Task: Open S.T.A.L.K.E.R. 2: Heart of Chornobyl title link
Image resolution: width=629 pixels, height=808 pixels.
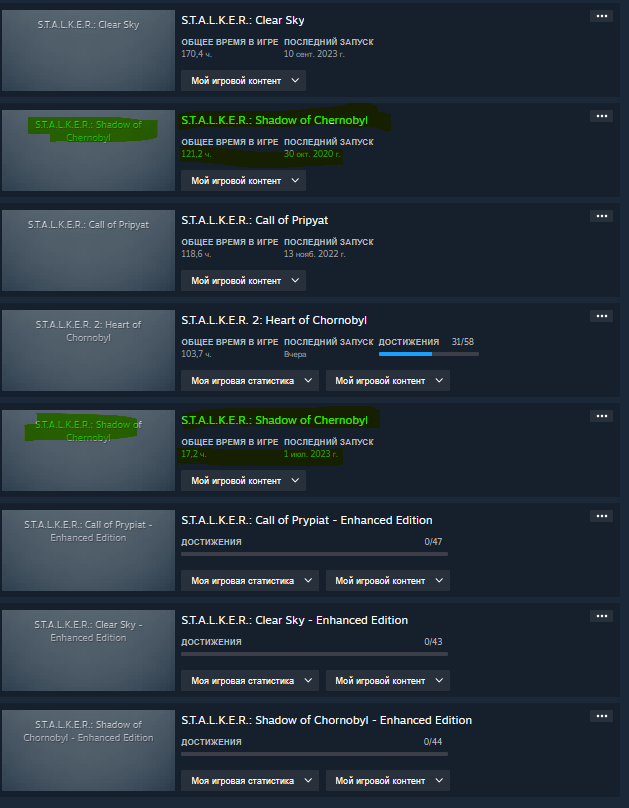Action: pos(274,320)
